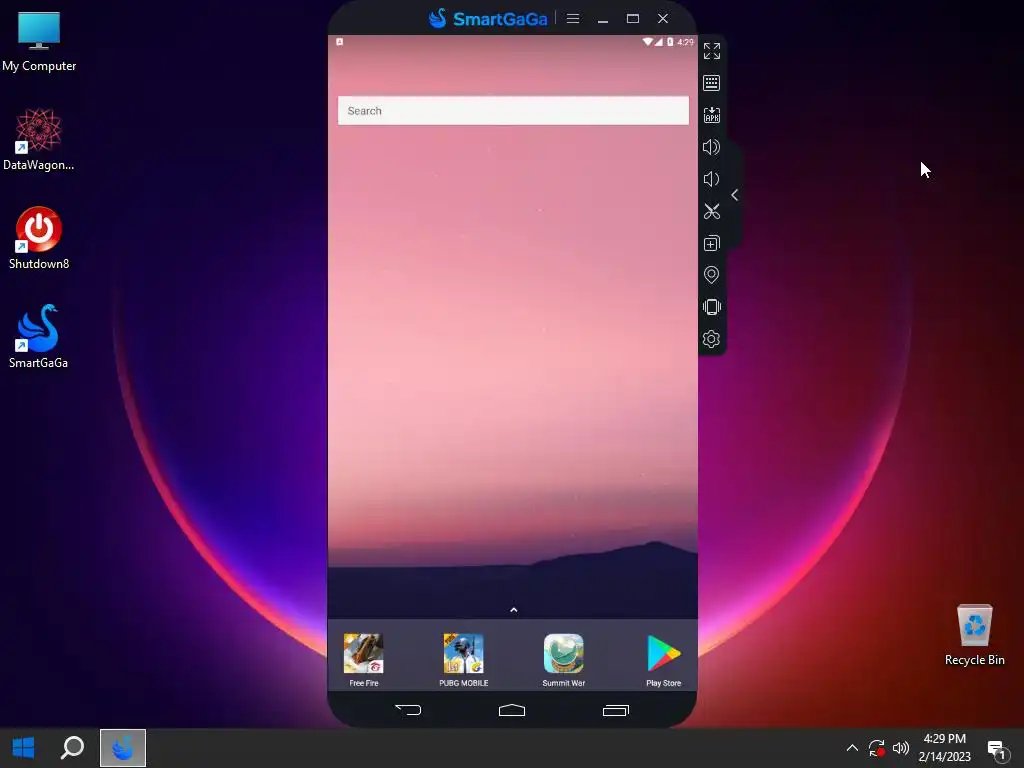
Task: Tap the Android recent apps button
Action: (x=616, y=710)
